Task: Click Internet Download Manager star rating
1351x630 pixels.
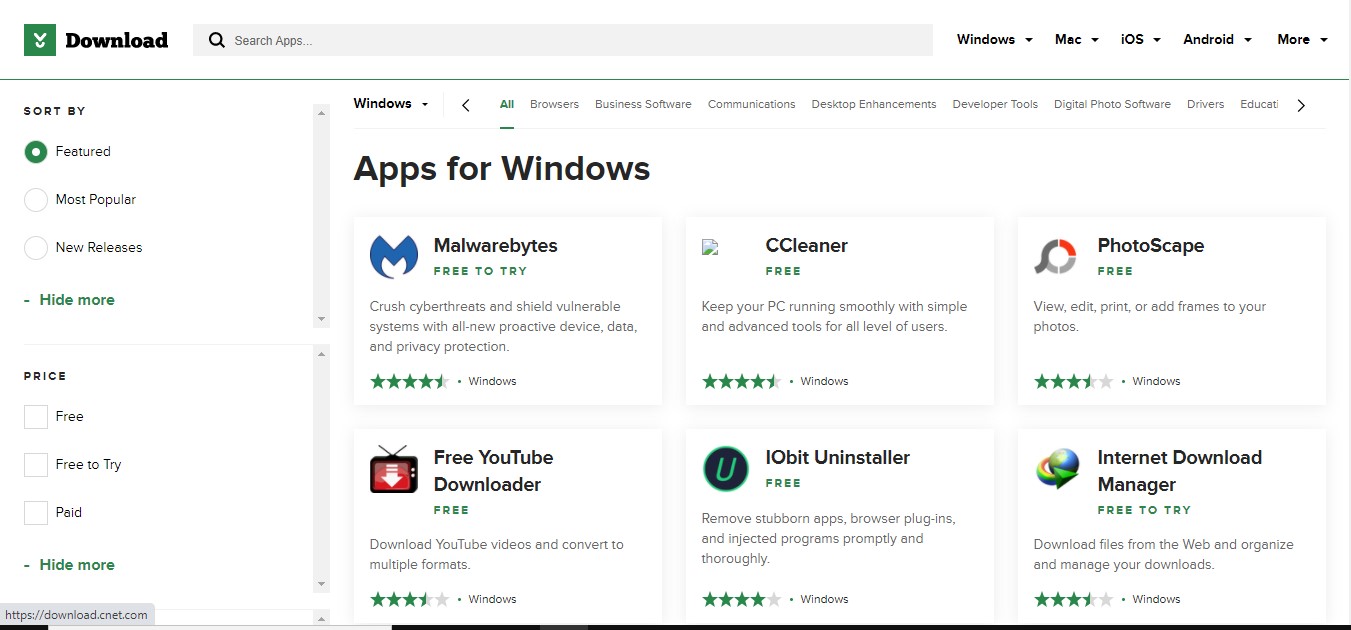Action: [x=1073, y=599]
